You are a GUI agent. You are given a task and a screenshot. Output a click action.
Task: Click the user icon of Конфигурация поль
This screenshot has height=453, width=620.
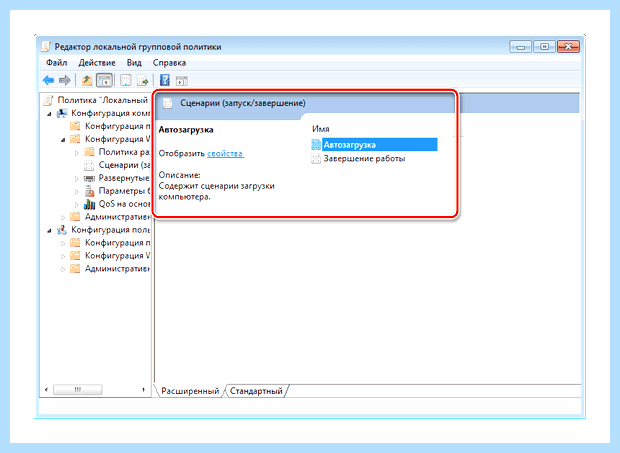pos(62,230)
